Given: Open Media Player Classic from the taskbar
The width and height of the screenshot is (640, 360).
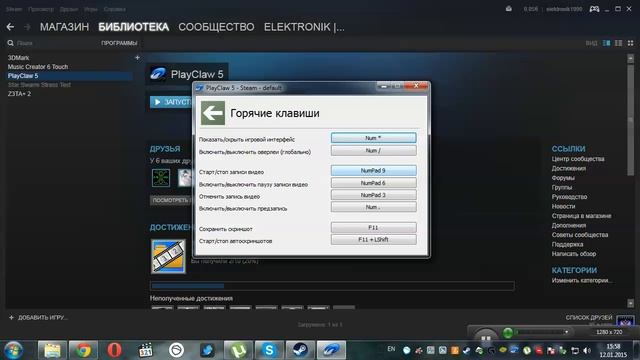Looking at the screenshot, I should 145,350.
